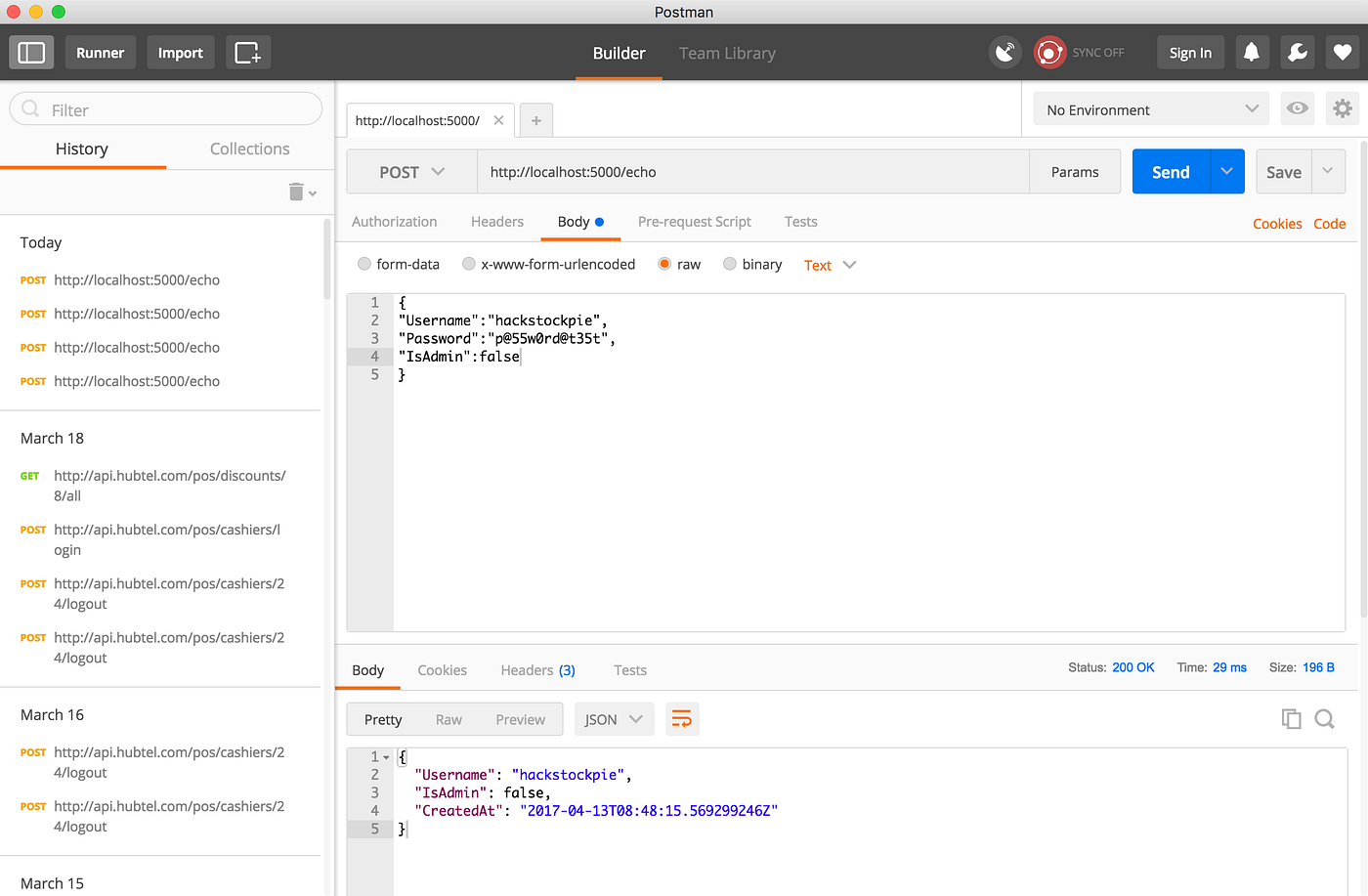This screenshot has height=896, width=1368.
Task: Open settings using the wrench icon
Action: point(1297,52)
